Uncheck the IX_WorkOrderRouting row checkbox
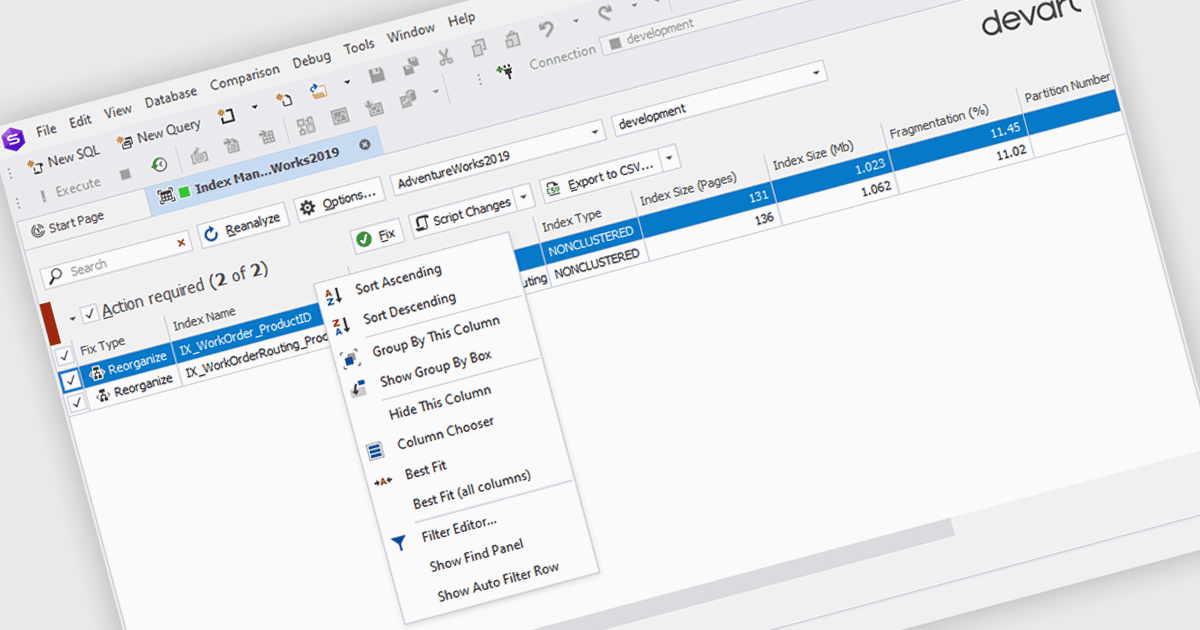Image resolution: width=1200 pixels, height=630 pixels. [76, 404]
